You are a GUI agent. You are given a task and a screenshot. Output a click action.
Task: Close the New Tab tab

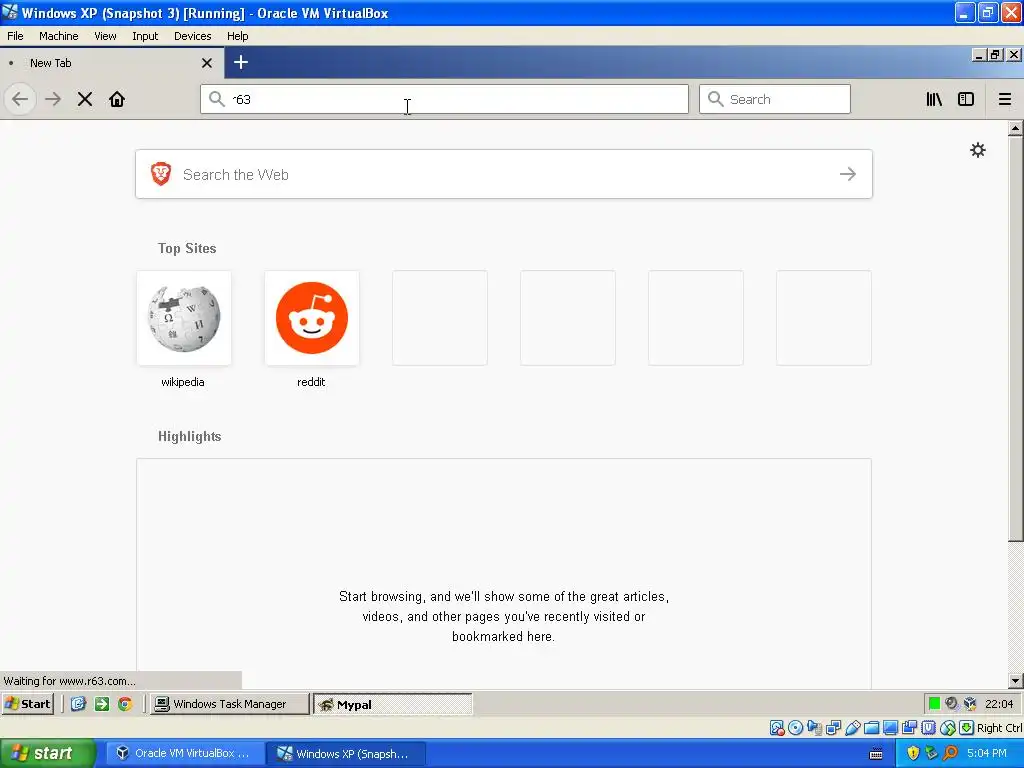coord(207,63)
